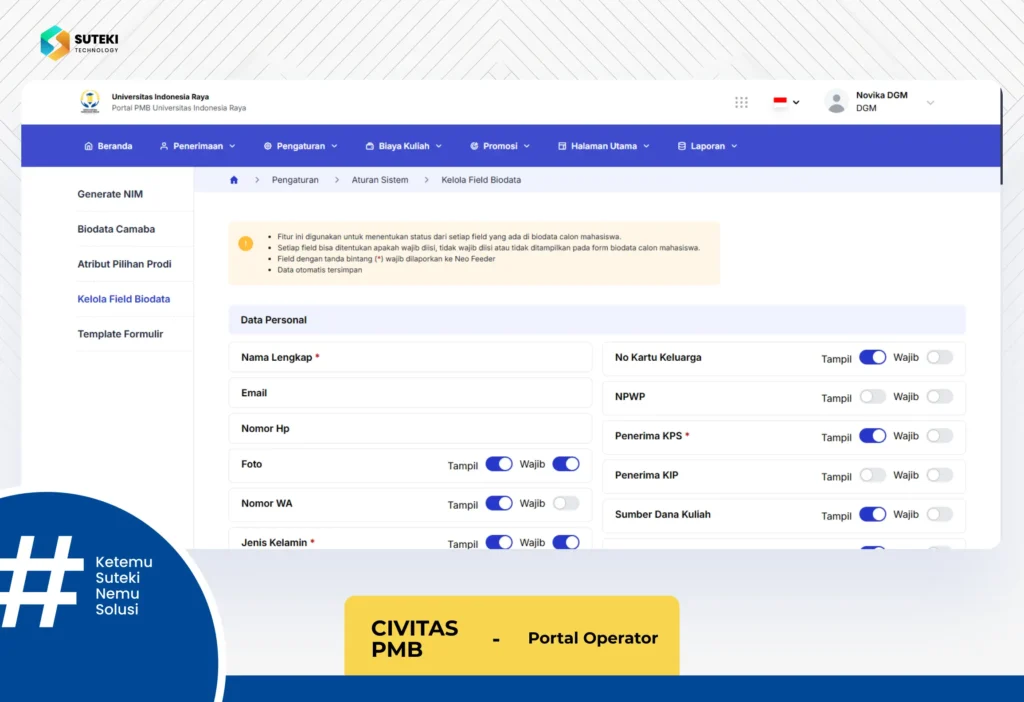Toggle Tampil for Nomor WA
Viewport: 1024px width, 702px height.
pyautogui.click(x=499, y=503)
